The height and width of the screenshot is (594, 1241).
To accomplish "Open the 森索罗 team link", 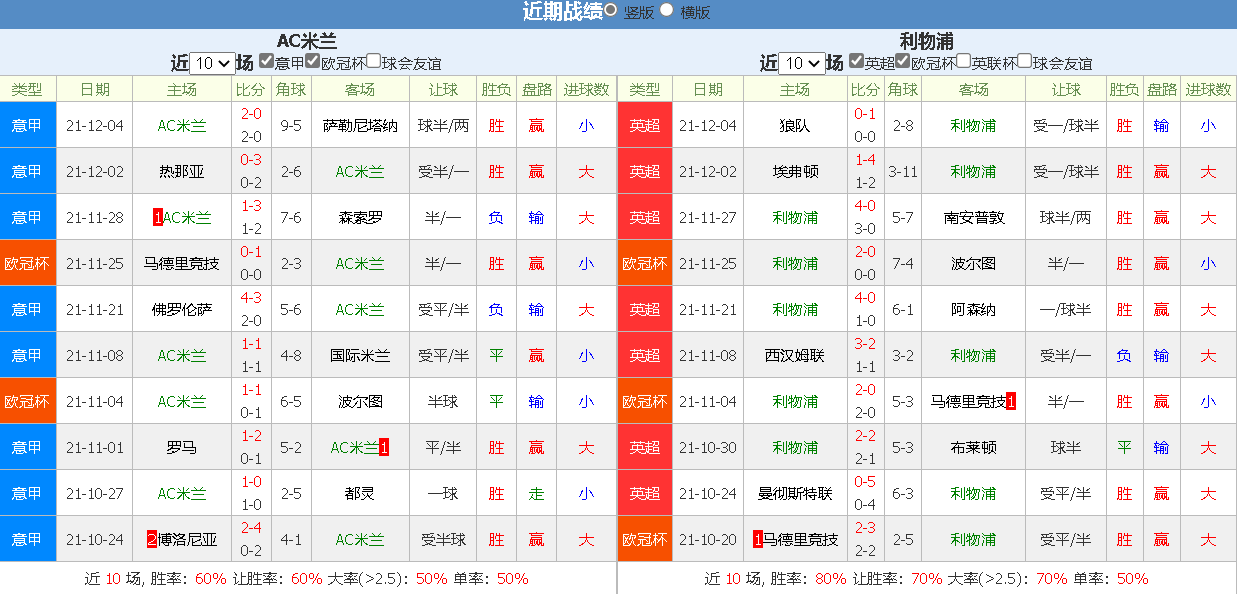I will pos(360,217).
